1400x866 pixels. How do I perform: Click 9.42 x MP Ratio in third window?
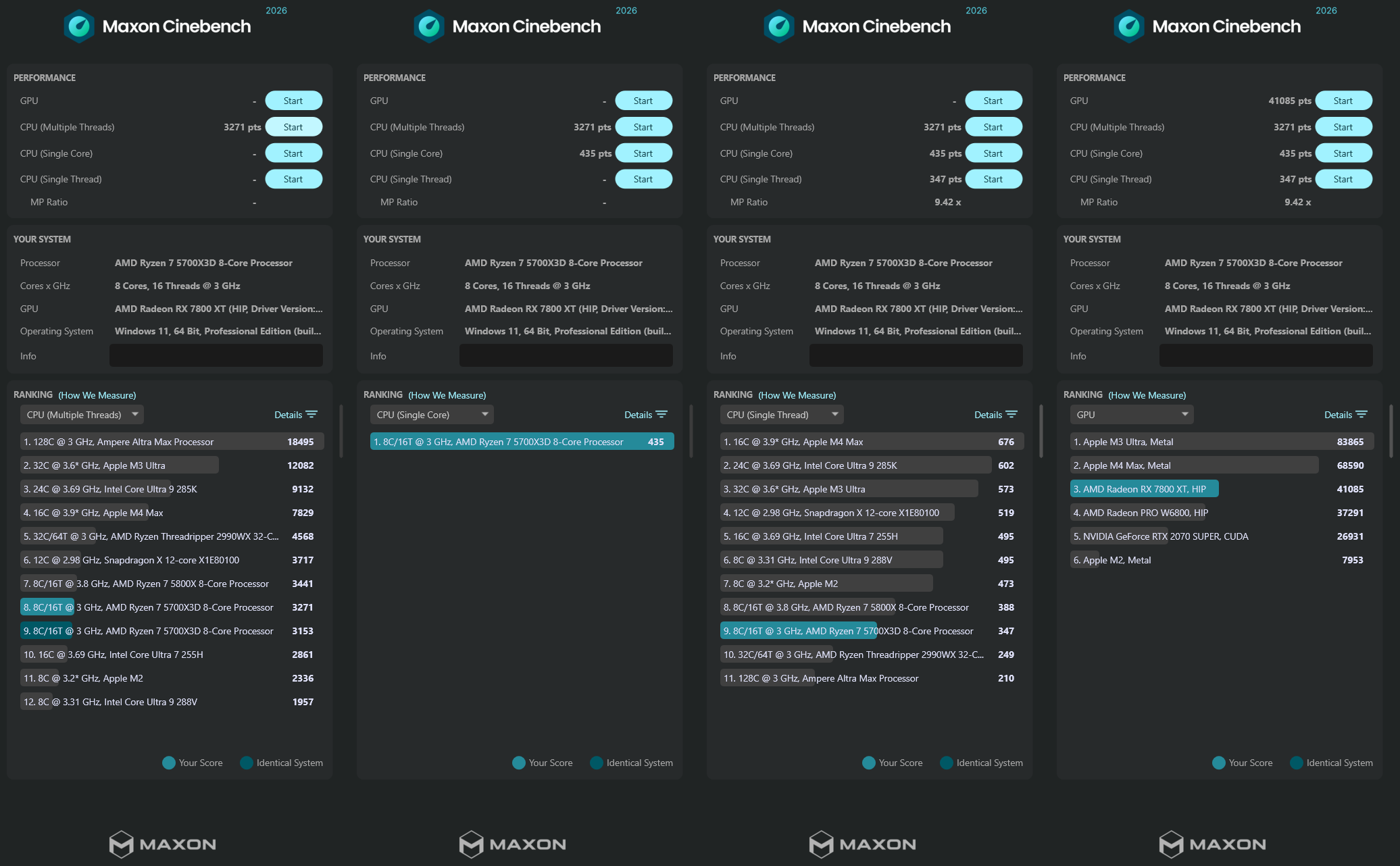(948, 202)
